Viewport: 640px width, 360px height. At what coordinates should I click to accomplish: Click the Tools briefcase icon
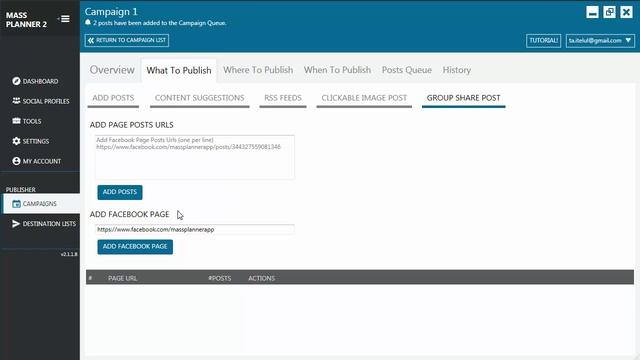(16, 121)
